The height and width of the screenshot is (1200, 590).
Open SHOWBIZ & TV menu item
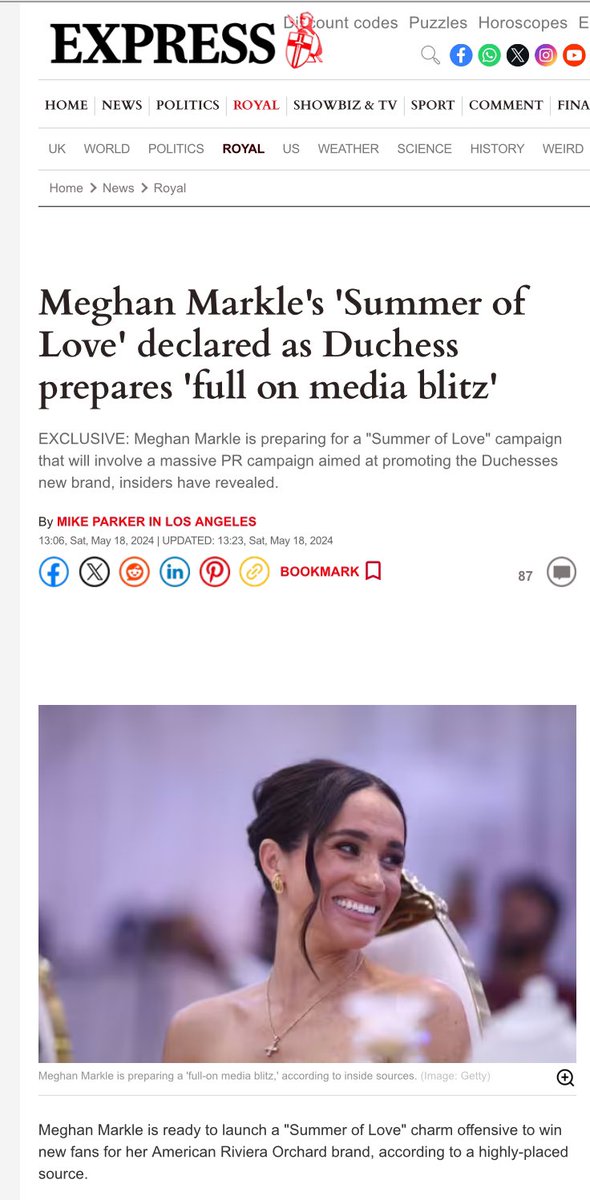pyautogui.click(x=345, y=105)
